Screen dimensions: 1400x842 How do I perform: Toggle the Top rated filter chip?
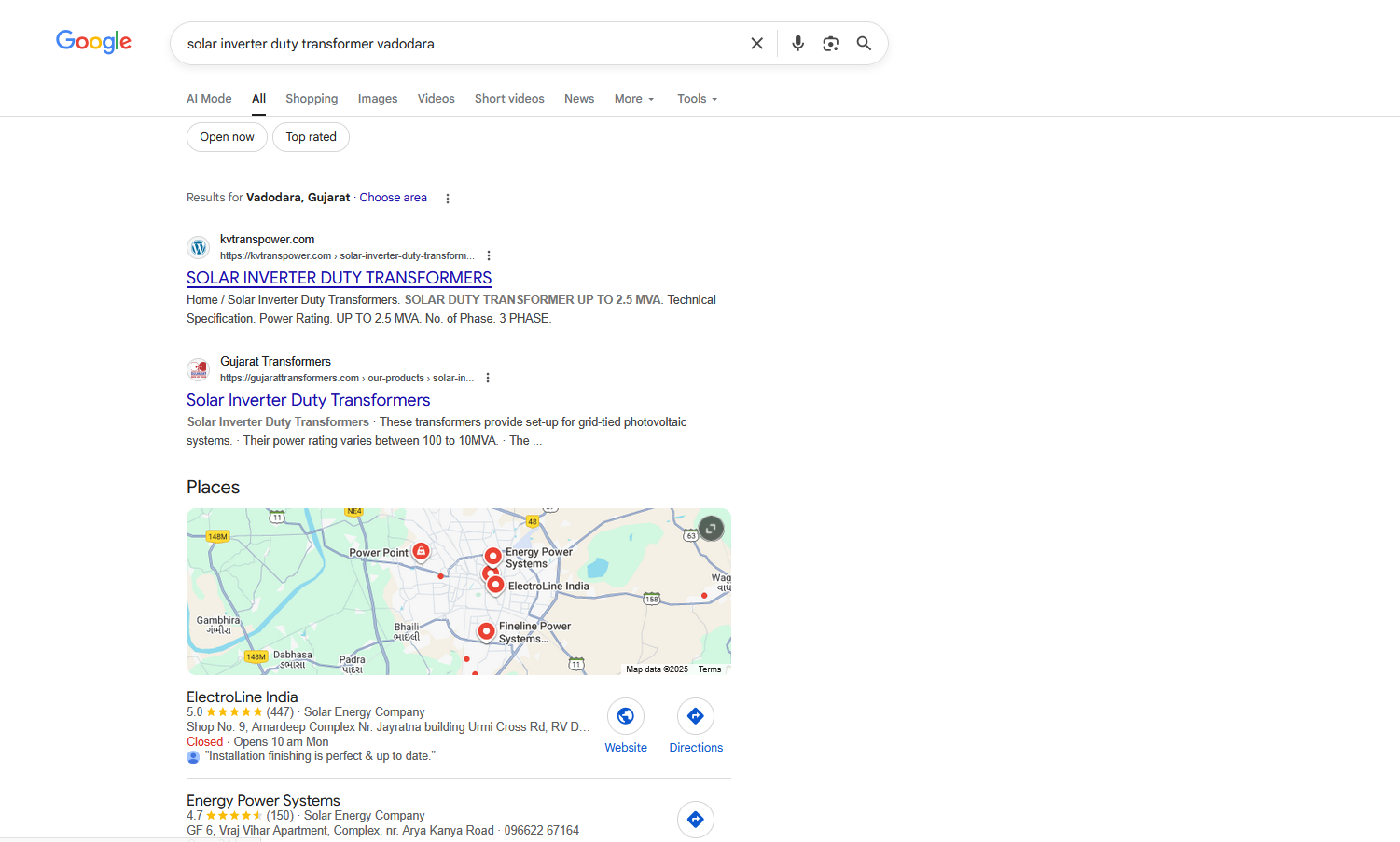(x=311, y=137)
